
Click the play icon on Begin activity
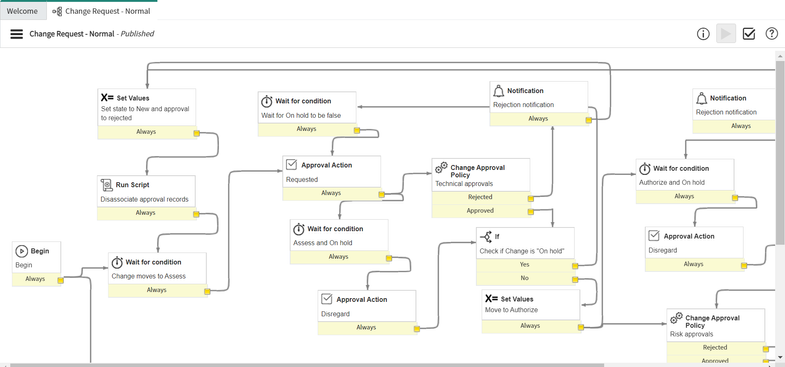click(x=22, y=251)
